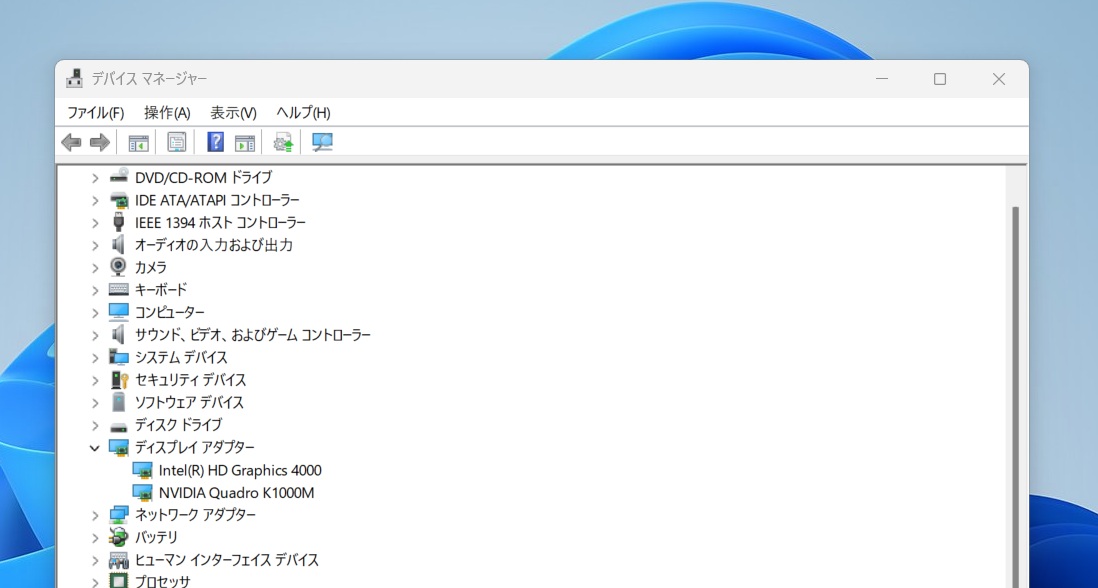Open the ヘルプ(H) menu

click(x=303, y=113)
